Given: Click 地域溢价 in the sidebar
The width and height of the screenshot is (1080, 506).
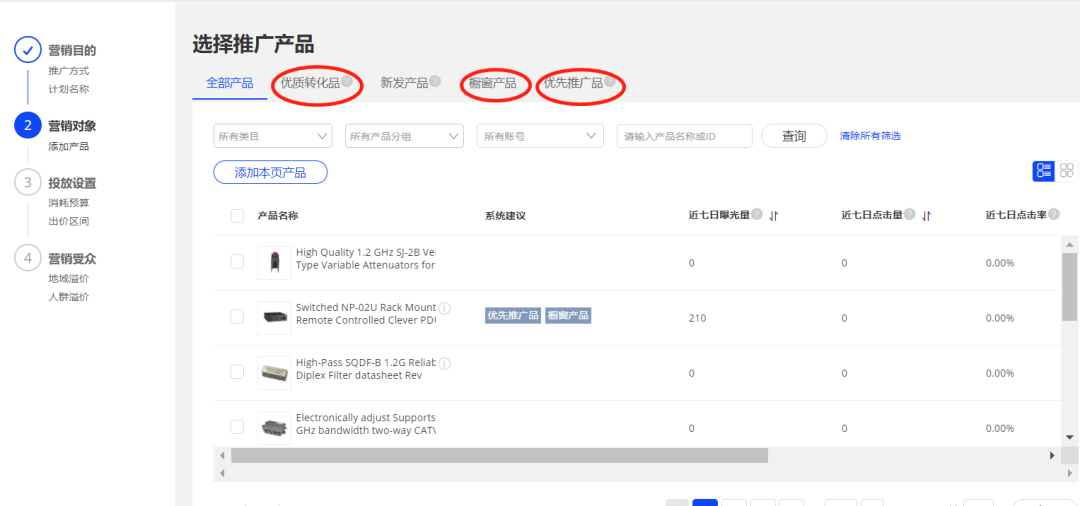Looking at the screenshot, I should [x=68, y=279].
